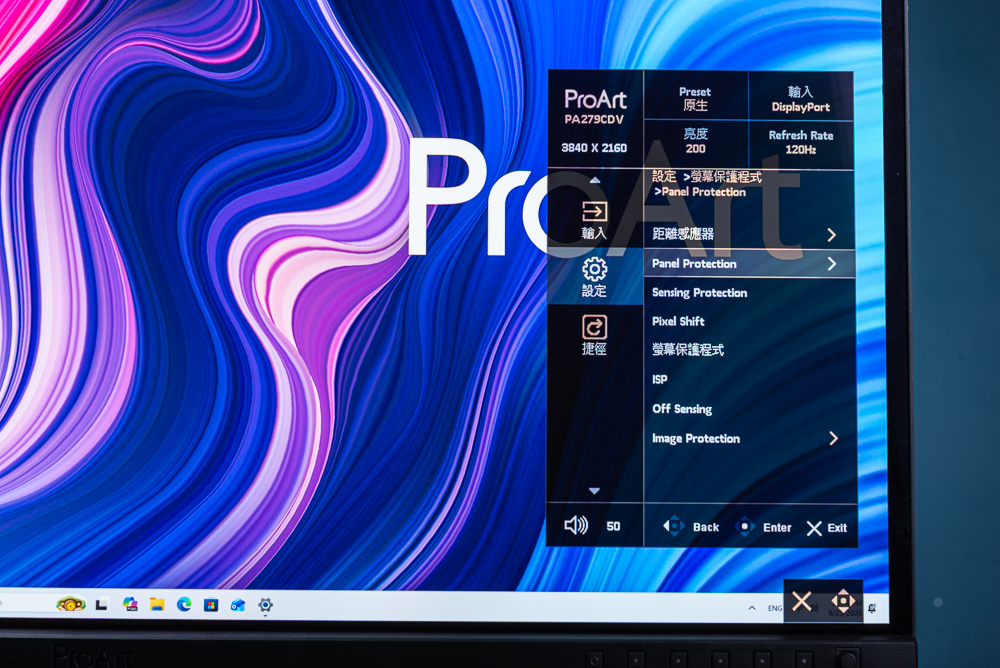
Task: Open File Explorer from the taskbar
Action: pyautogui.click(x=157, y=604)
